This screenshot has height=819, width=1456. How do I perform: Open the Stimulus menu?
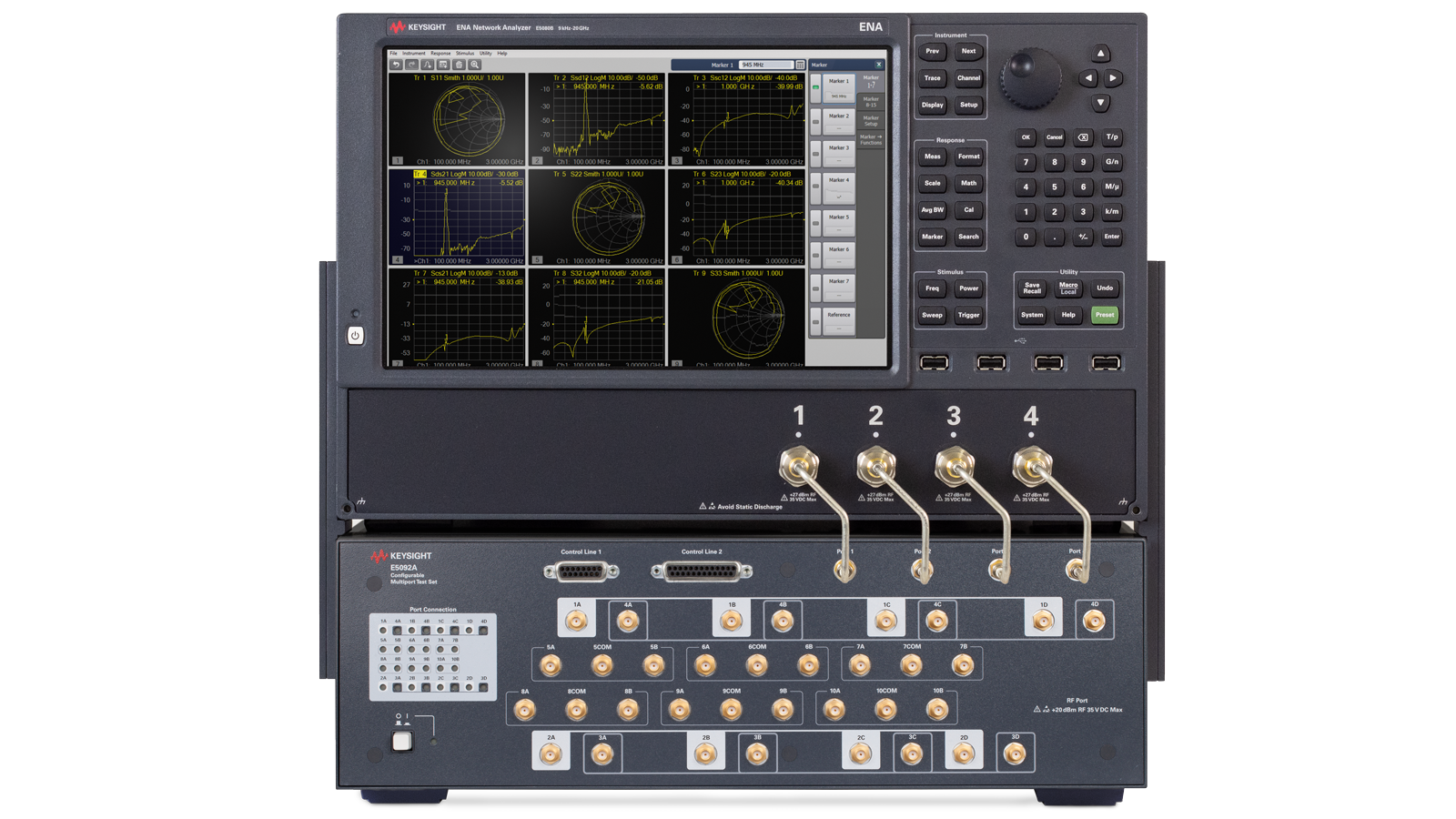click(x=467, y=53)
